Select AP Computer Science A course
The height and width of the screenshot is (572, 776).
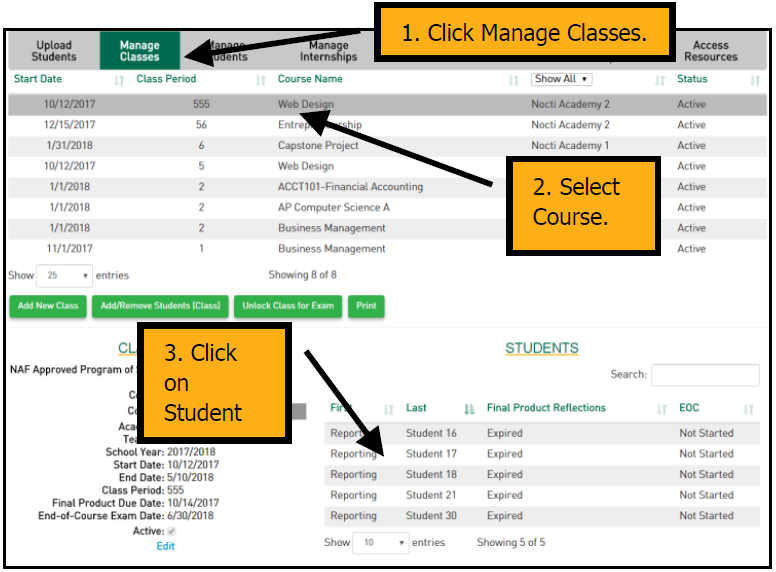coord(388,207)
